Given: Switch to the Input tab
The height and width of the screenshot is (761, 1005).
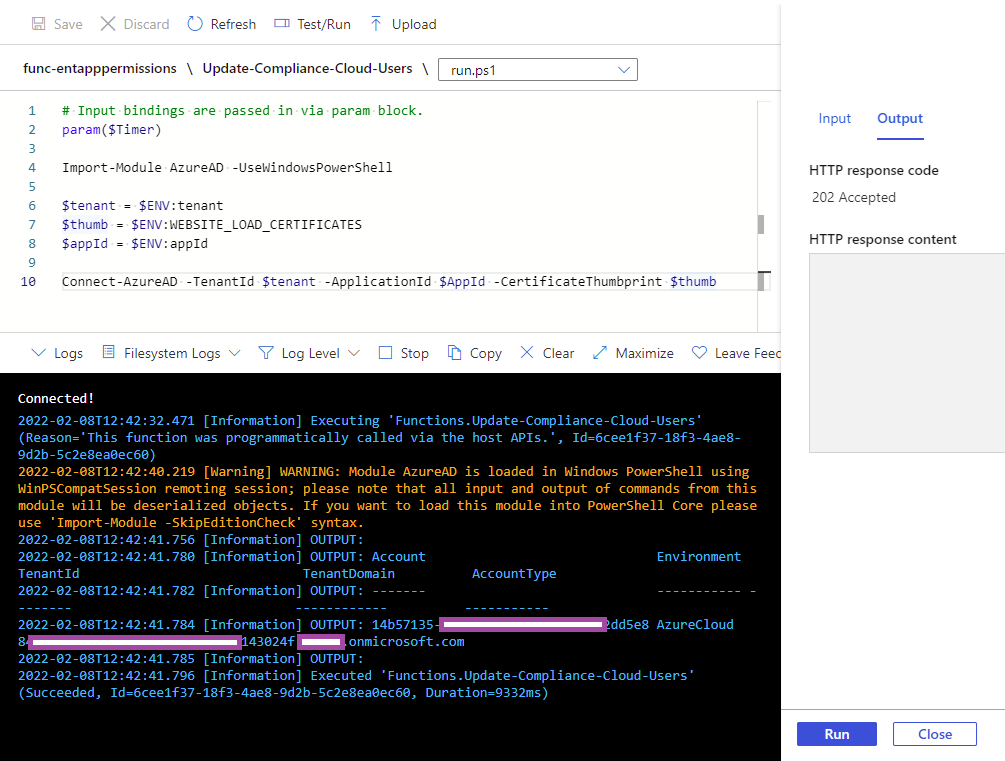Looking at the screenshot, I should (x=835, y=119).
